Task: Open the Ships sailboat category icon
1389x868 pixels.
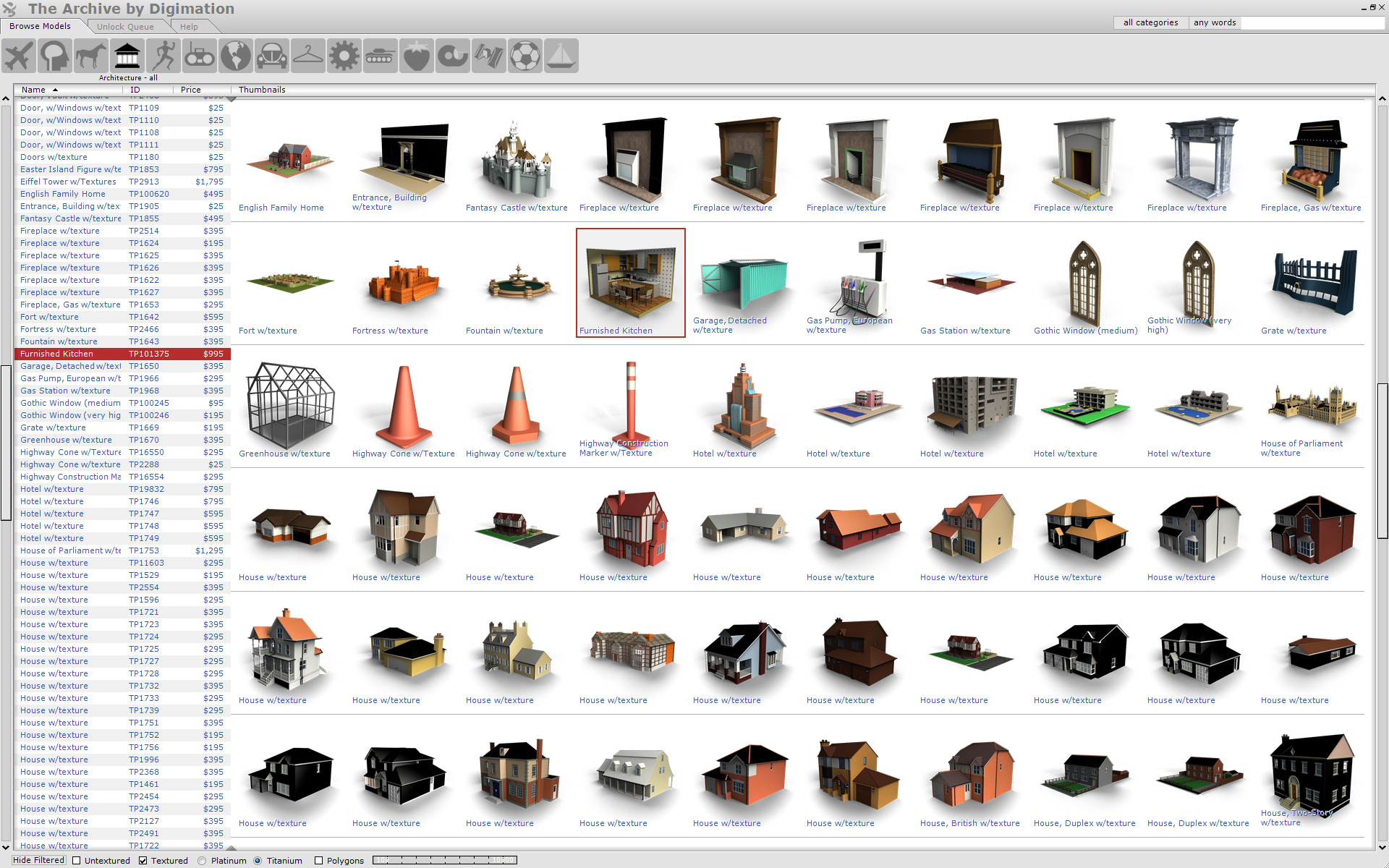Action: point(561,56)
